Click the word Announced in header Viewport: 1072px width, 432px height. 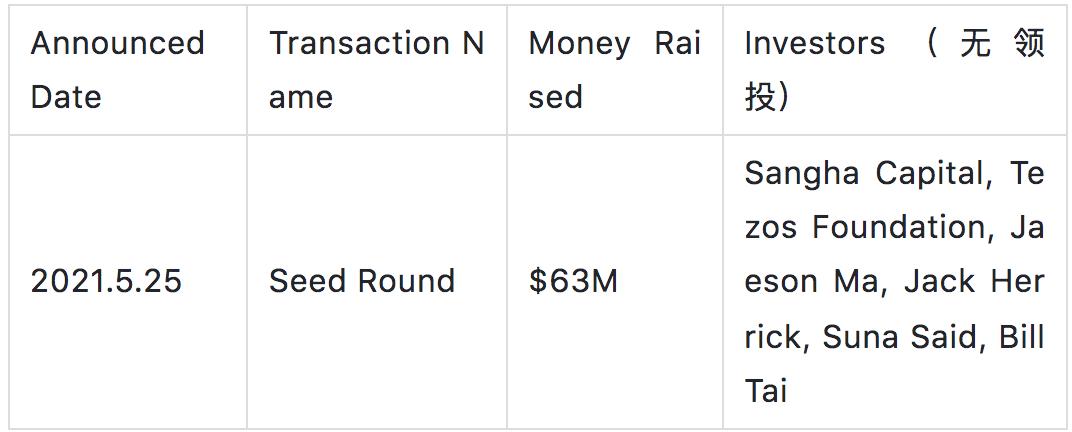(117, 44)
